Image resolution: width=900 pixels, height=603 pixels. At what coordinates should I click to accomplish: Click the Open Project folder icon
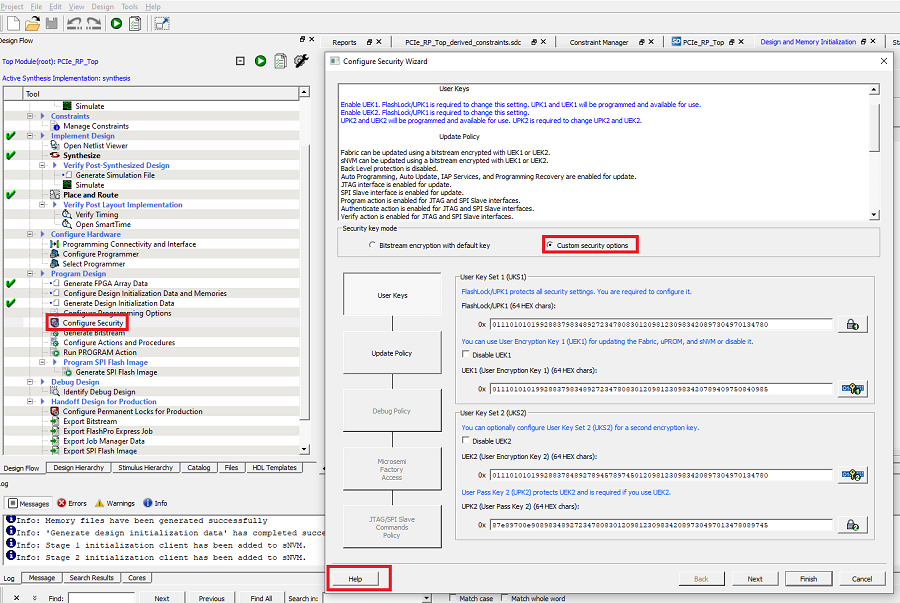coord(32,22)
